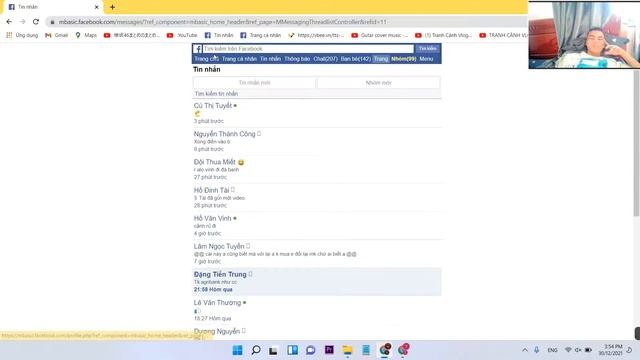Click the Tin nhắn mới button
This screenshot has width=640, height=360.
tap(255, 82)
